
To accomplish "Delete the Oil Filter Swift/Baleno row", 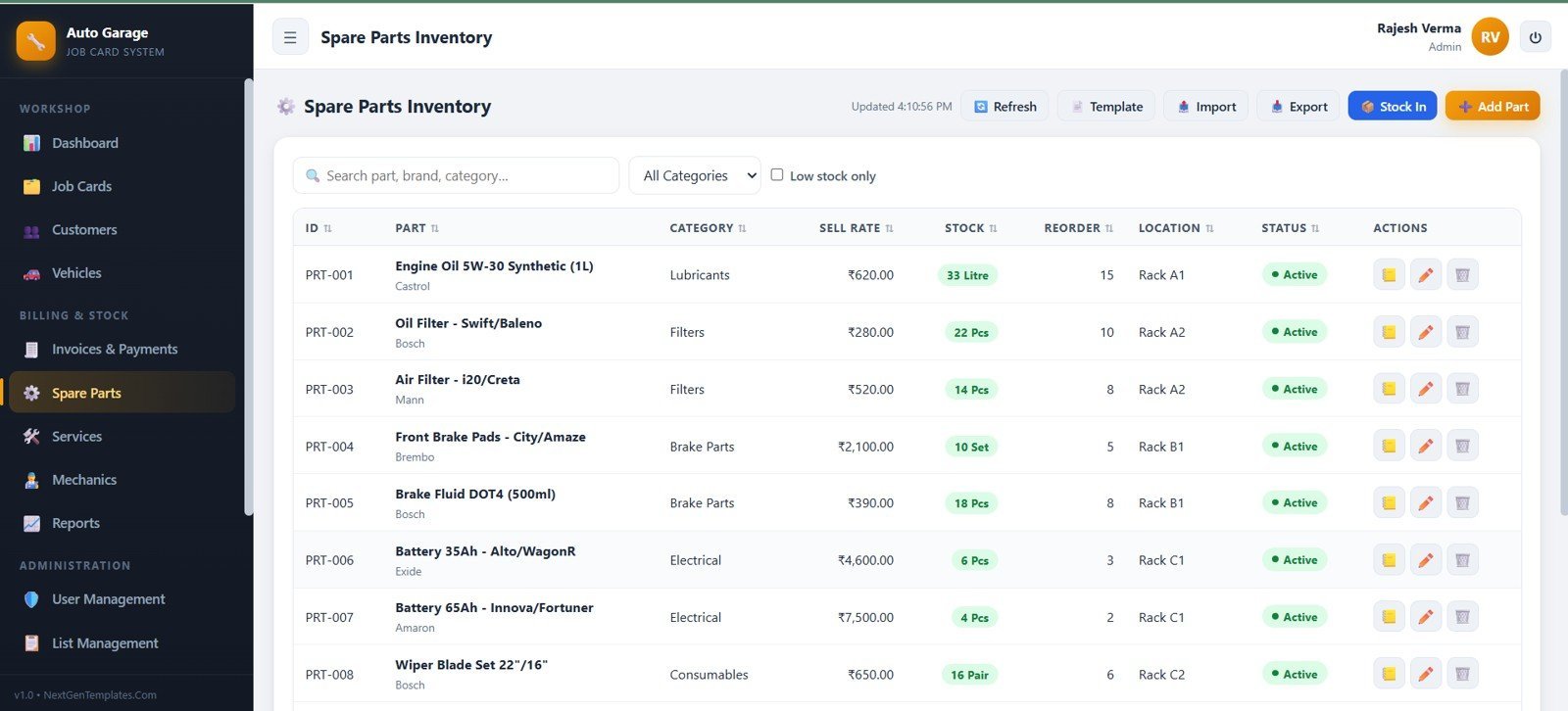I will [x=1462, y=332].
